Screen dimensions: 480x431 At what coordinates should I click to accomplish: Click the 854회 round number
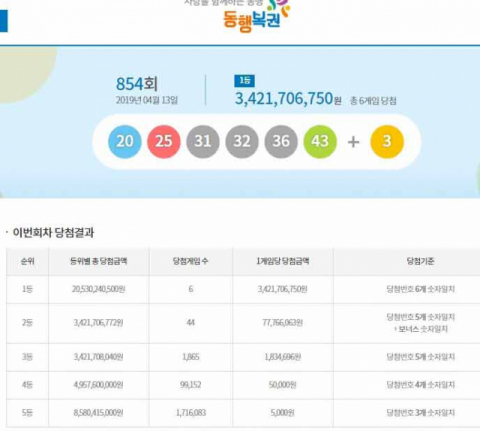[x=137, y=84]
